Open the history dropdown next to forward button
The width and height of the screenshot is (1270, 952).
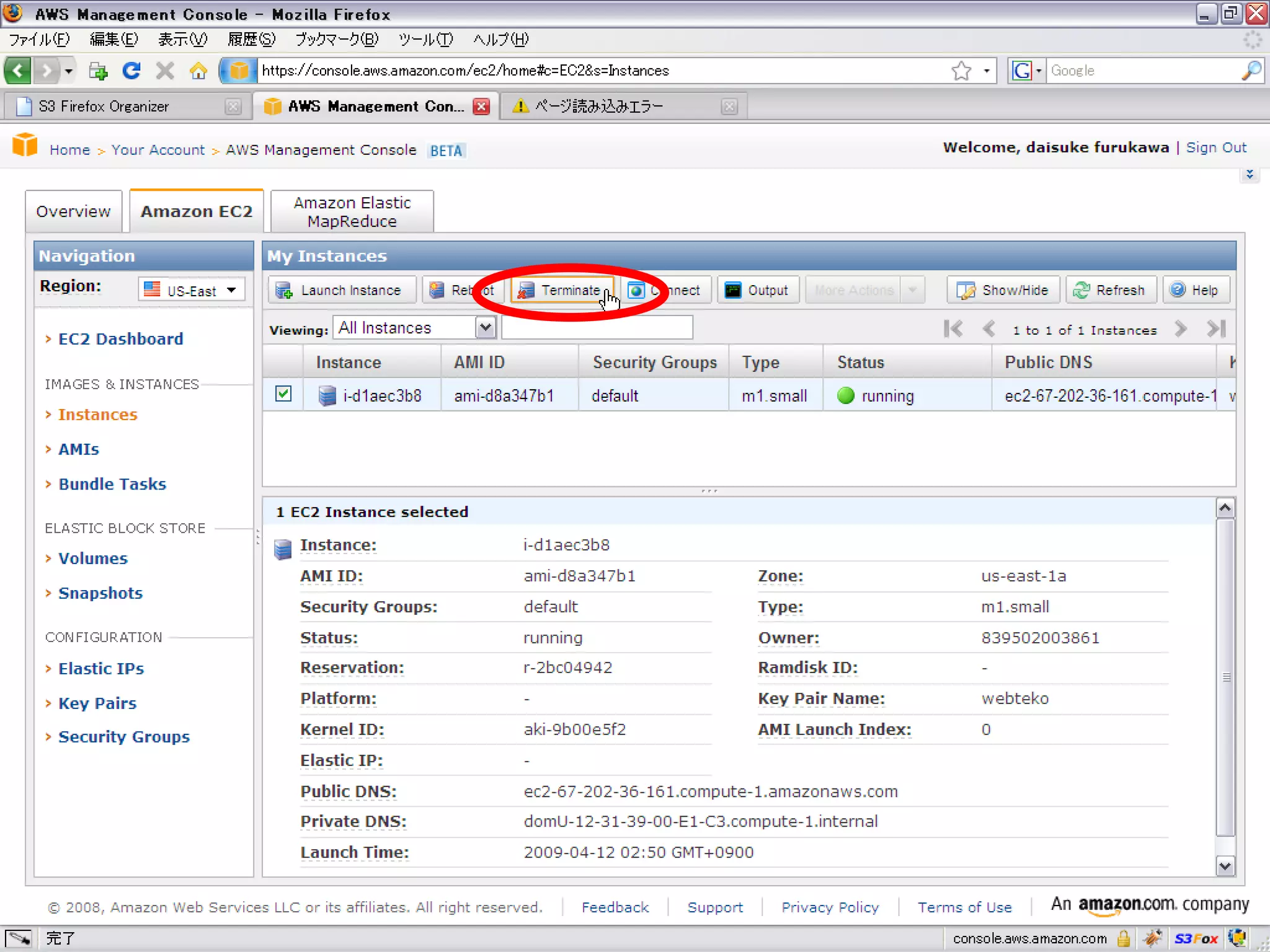click(69, 71)
